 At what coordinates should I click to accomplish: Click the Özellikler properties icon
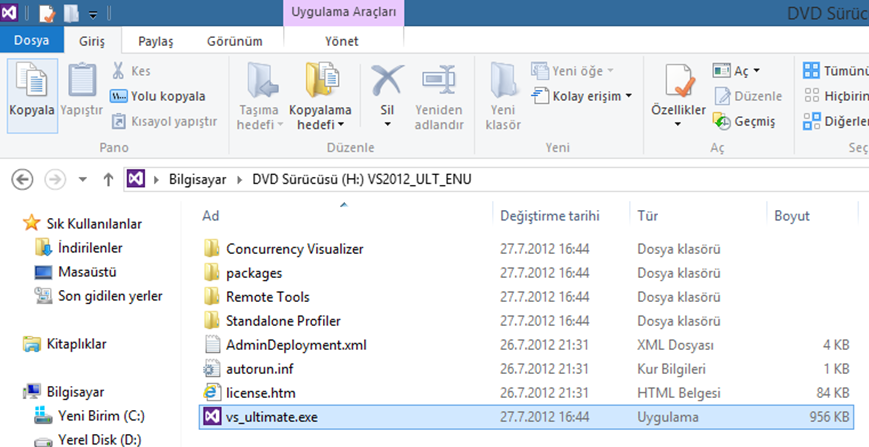click(x=678, y=82)
